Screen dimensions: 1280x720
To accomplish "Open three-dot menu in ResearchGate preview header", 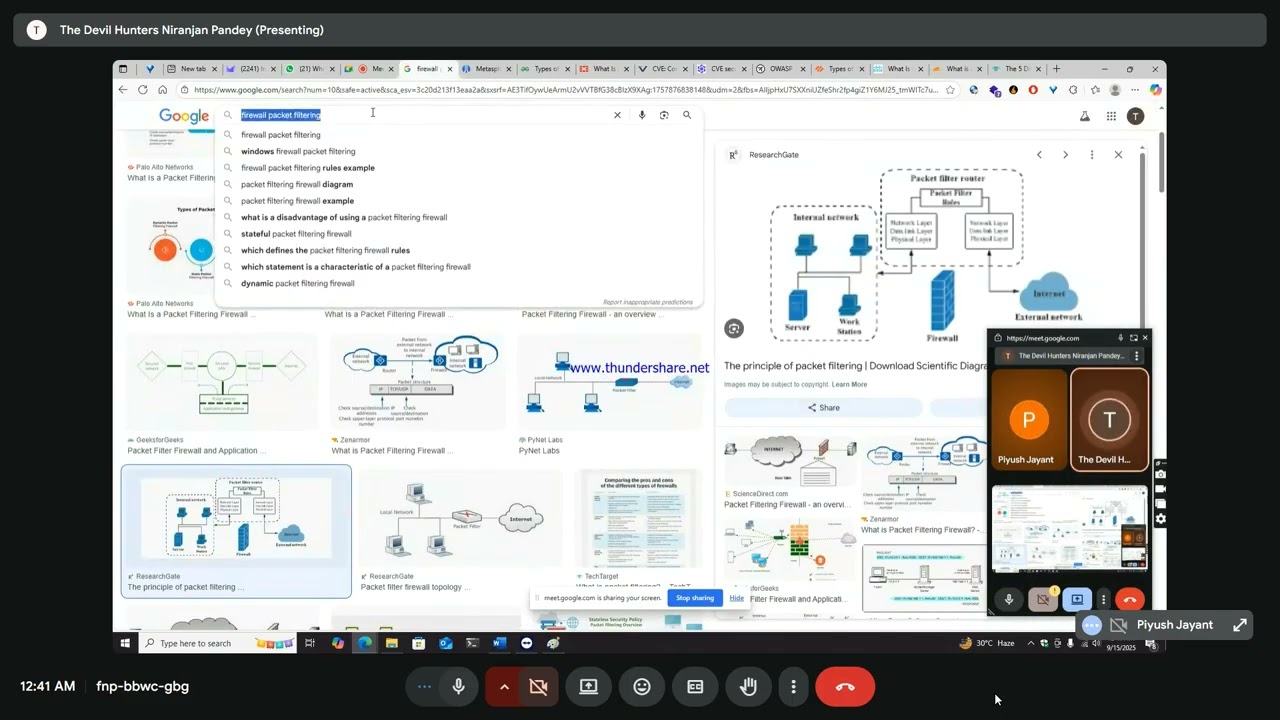I will (1092, 155).
